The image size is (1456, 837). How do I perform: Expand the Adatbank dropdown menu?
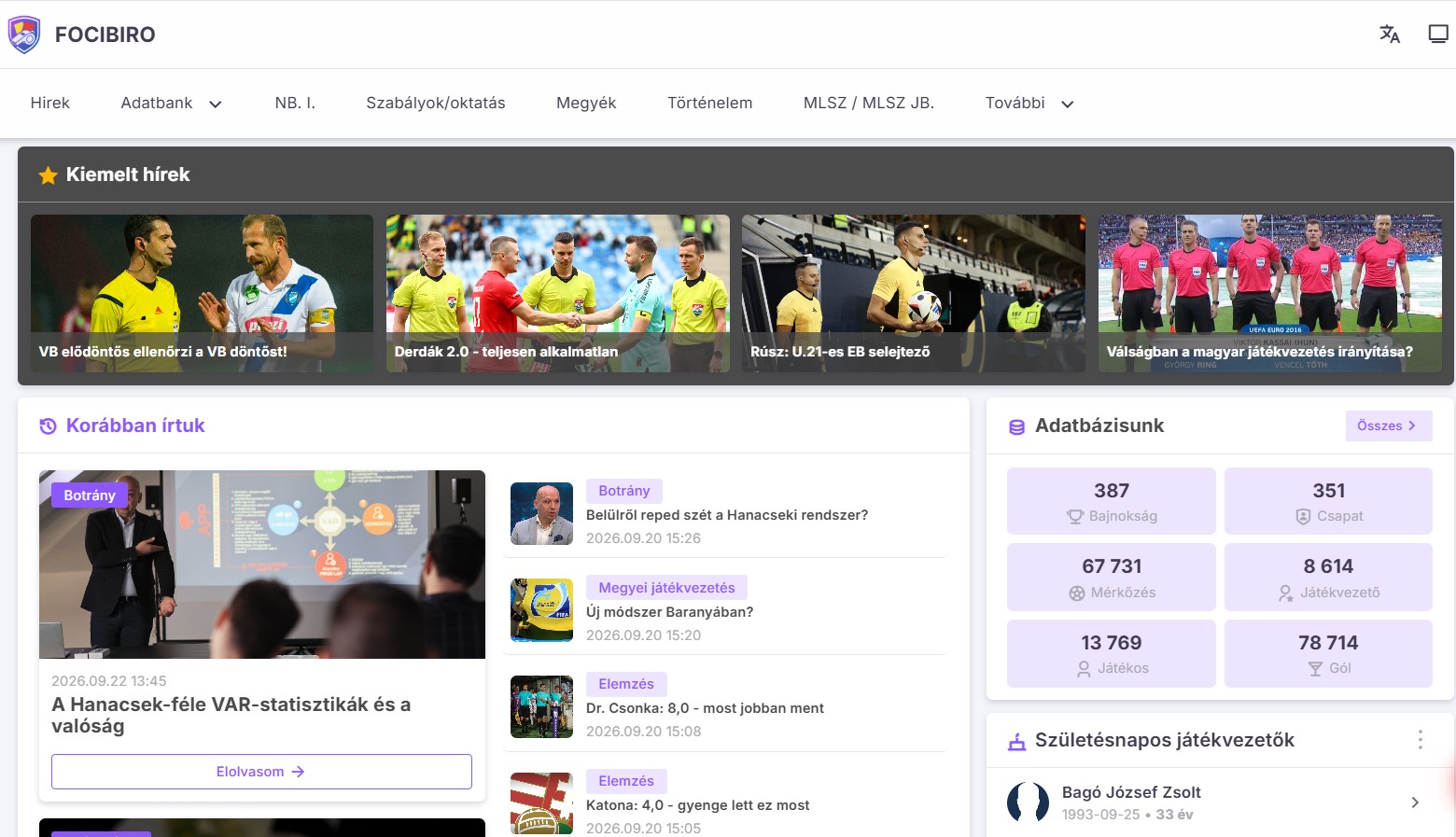[172, 104]
